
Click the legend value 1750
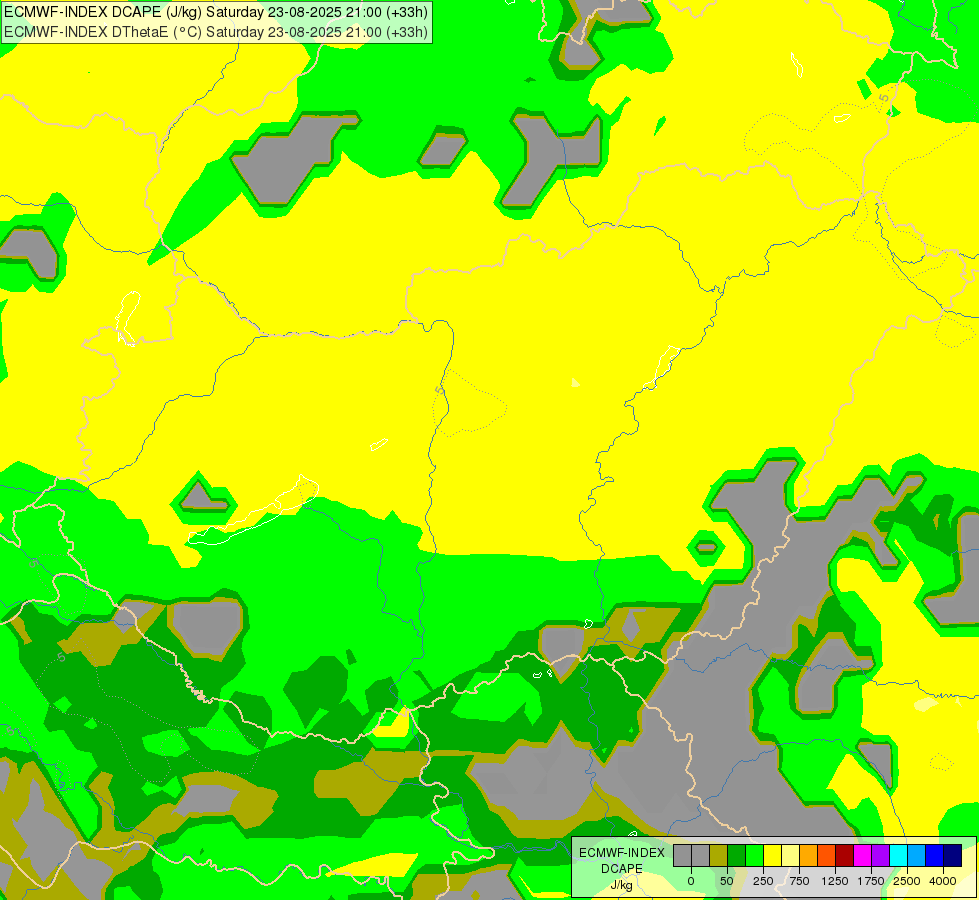coord(871,881)
